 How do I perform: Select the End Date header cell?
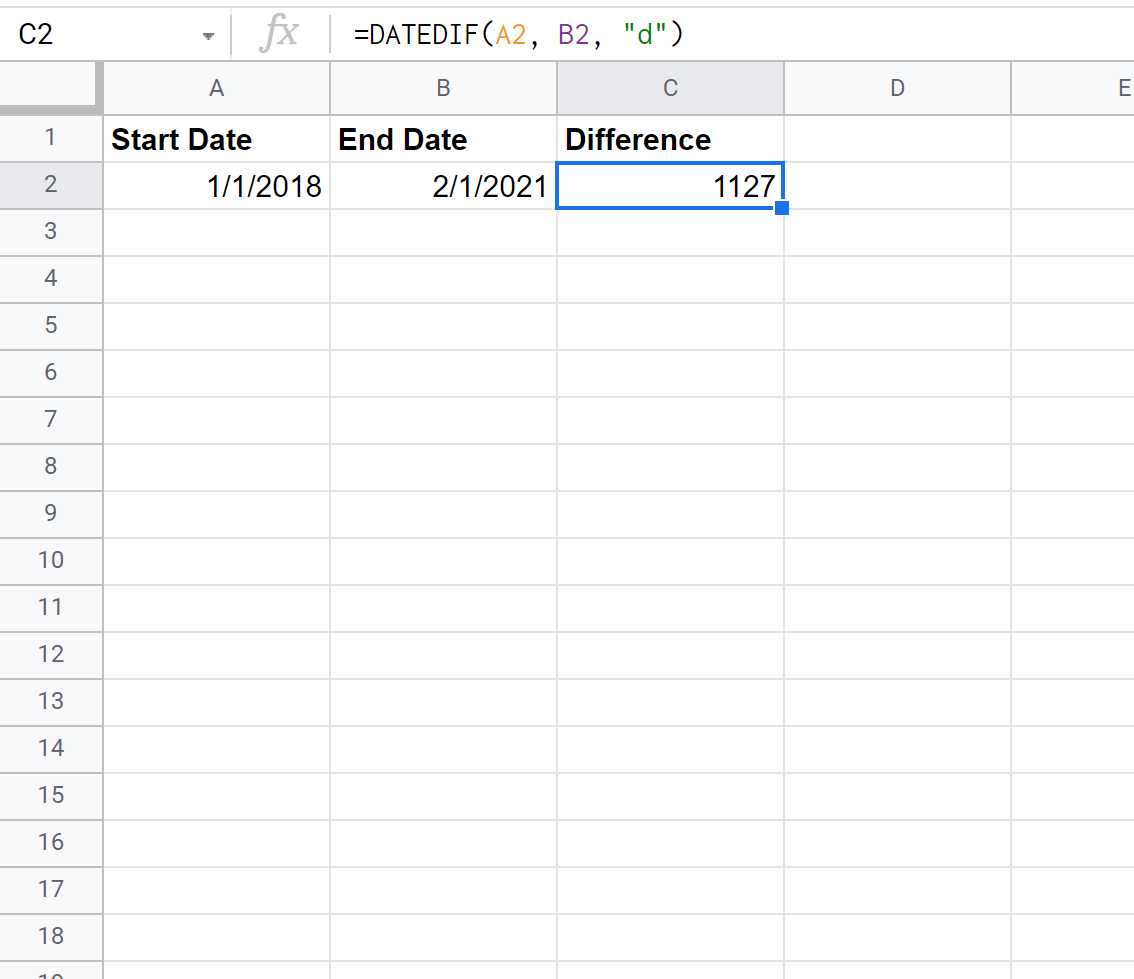[443, 139]
